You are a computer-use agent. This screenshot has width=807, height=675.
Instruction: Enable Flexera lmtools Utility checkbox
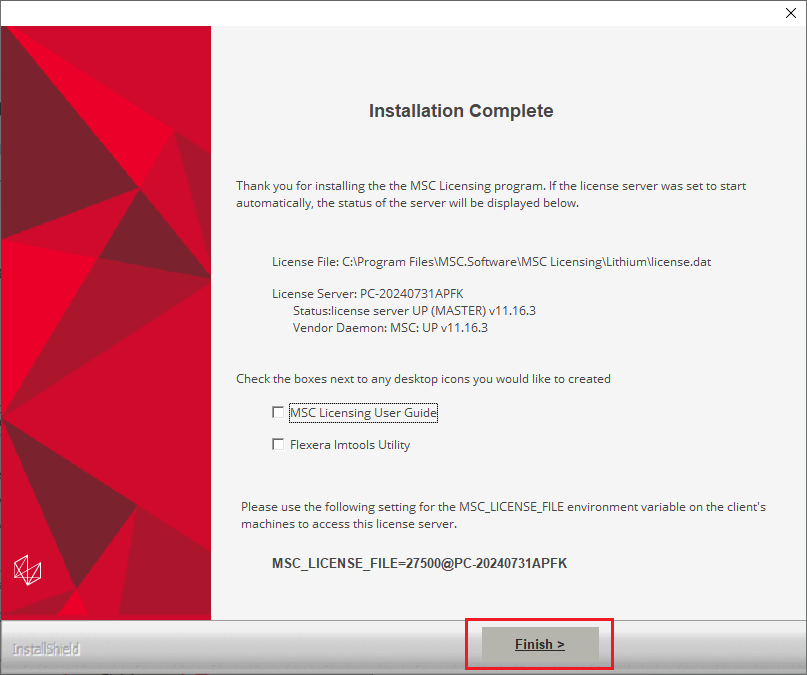(278, 444)
